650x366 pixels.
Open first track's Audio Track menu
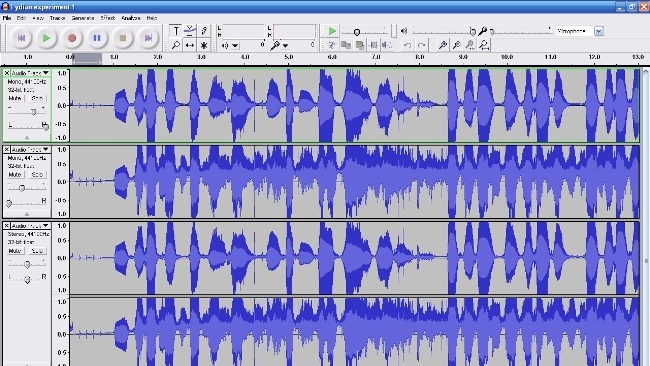tap(31, 73)
